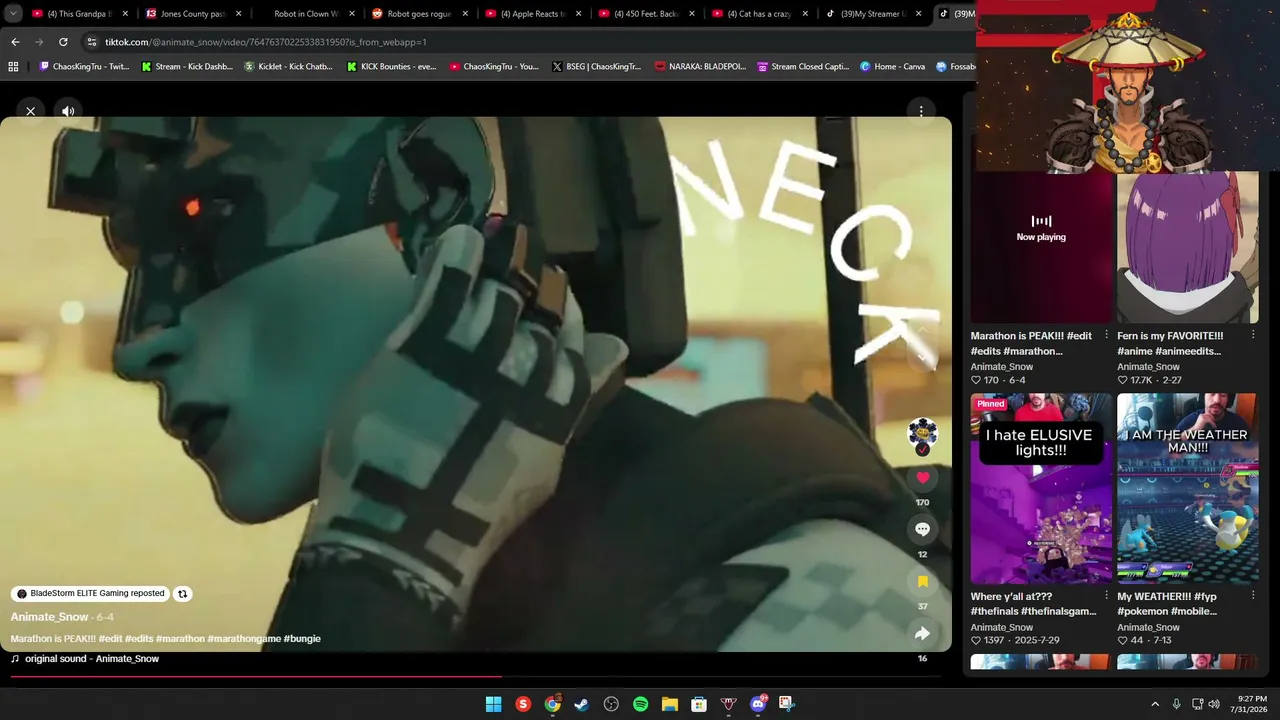Open Microsoft Store from the taskbar
Image resolution: width=1280 pixels, height=720 pixels.
point(699,704)
